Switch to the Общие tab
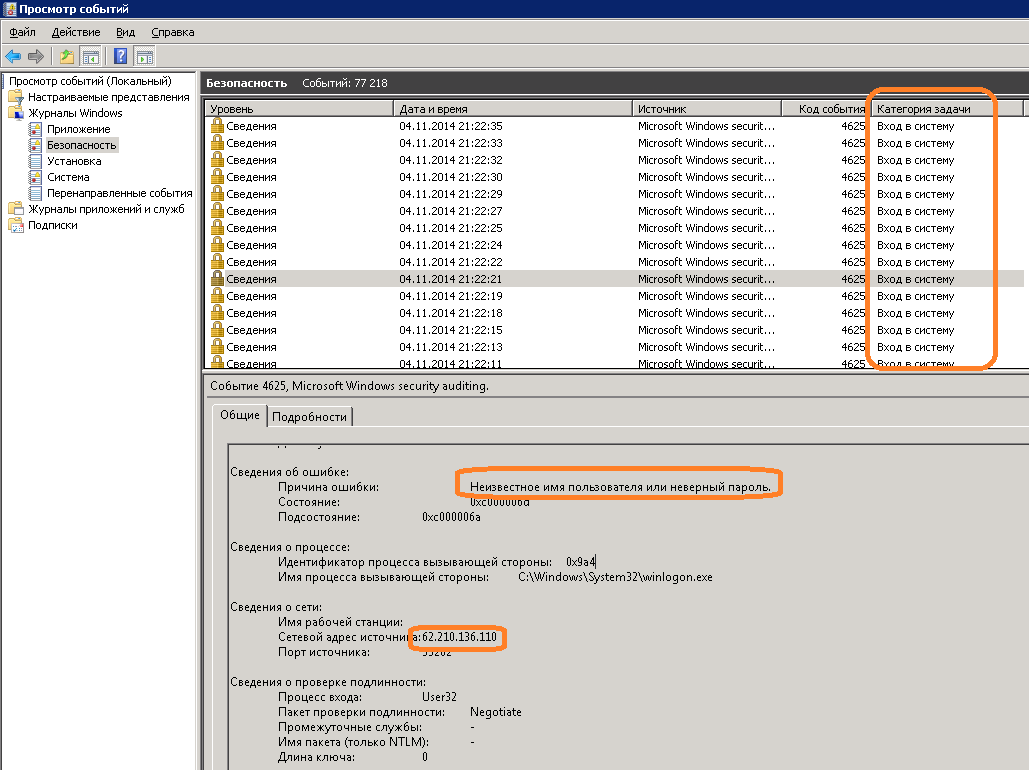The width and height of the screenshot is (1029, 770). coord(240,415)
